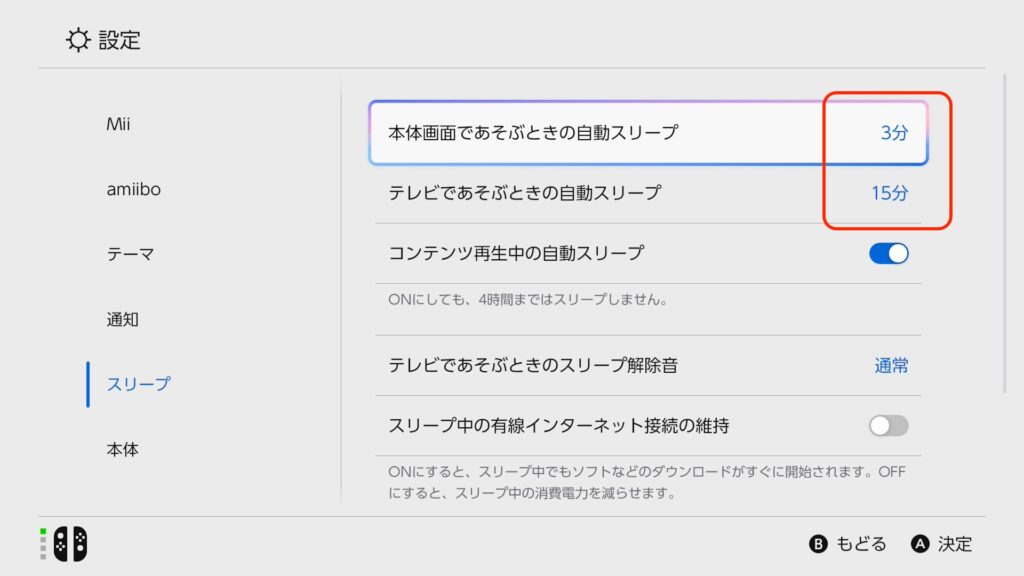Image resolution: width=1024 pixels, height=576 pixels.
Task: Select スリープ sidebar item
Action: (138, 384)
